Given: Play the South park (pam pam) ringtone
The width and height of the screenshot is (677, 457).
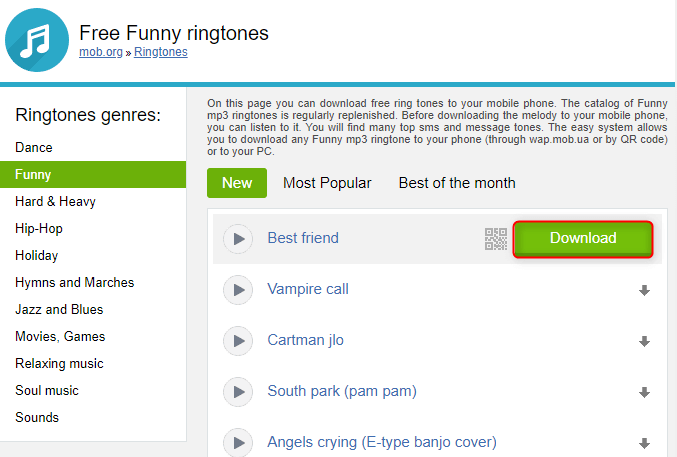Looking at the screenshot, I should (238, 391).
